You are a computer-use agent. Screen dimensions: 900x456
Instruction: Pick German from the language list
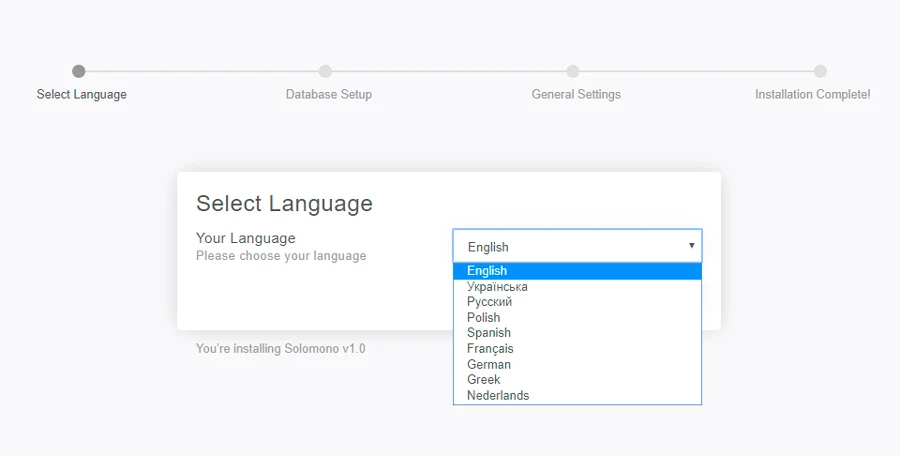(x=488, y=365)
